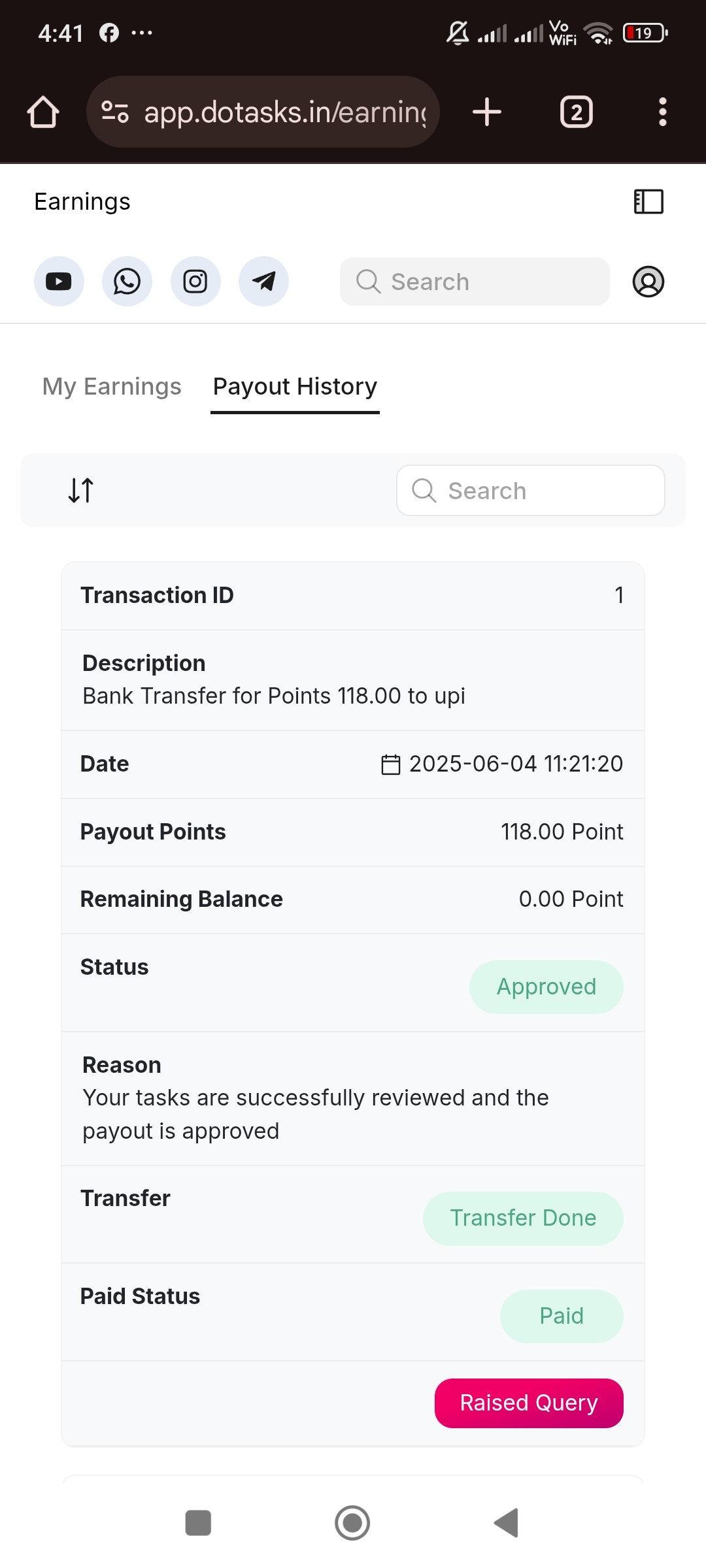The width and height of the screenshot is (706, 1568).
Task: Open the Instagram icon link
Action: [195, 282]
